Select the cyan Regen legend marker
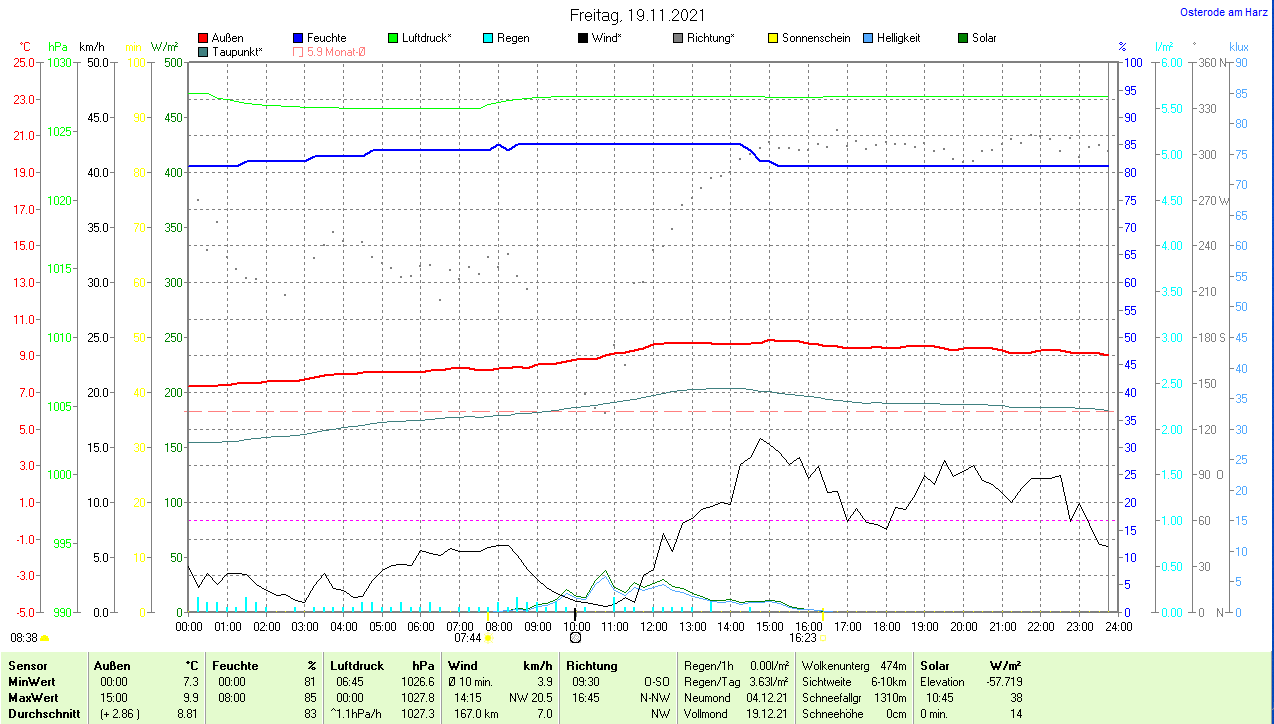Viewport: 1274px width, 724px height. click(488, 38)
